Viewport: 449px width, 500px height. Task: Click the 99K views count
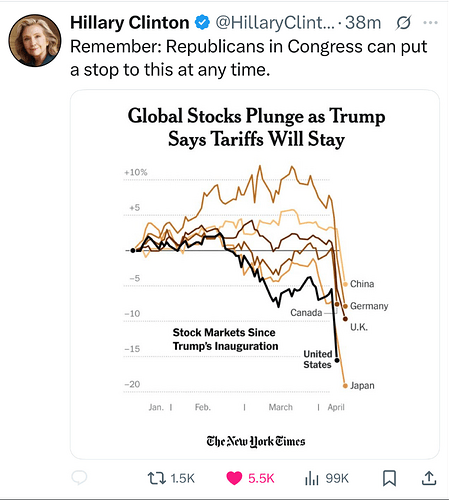point(337,478)
